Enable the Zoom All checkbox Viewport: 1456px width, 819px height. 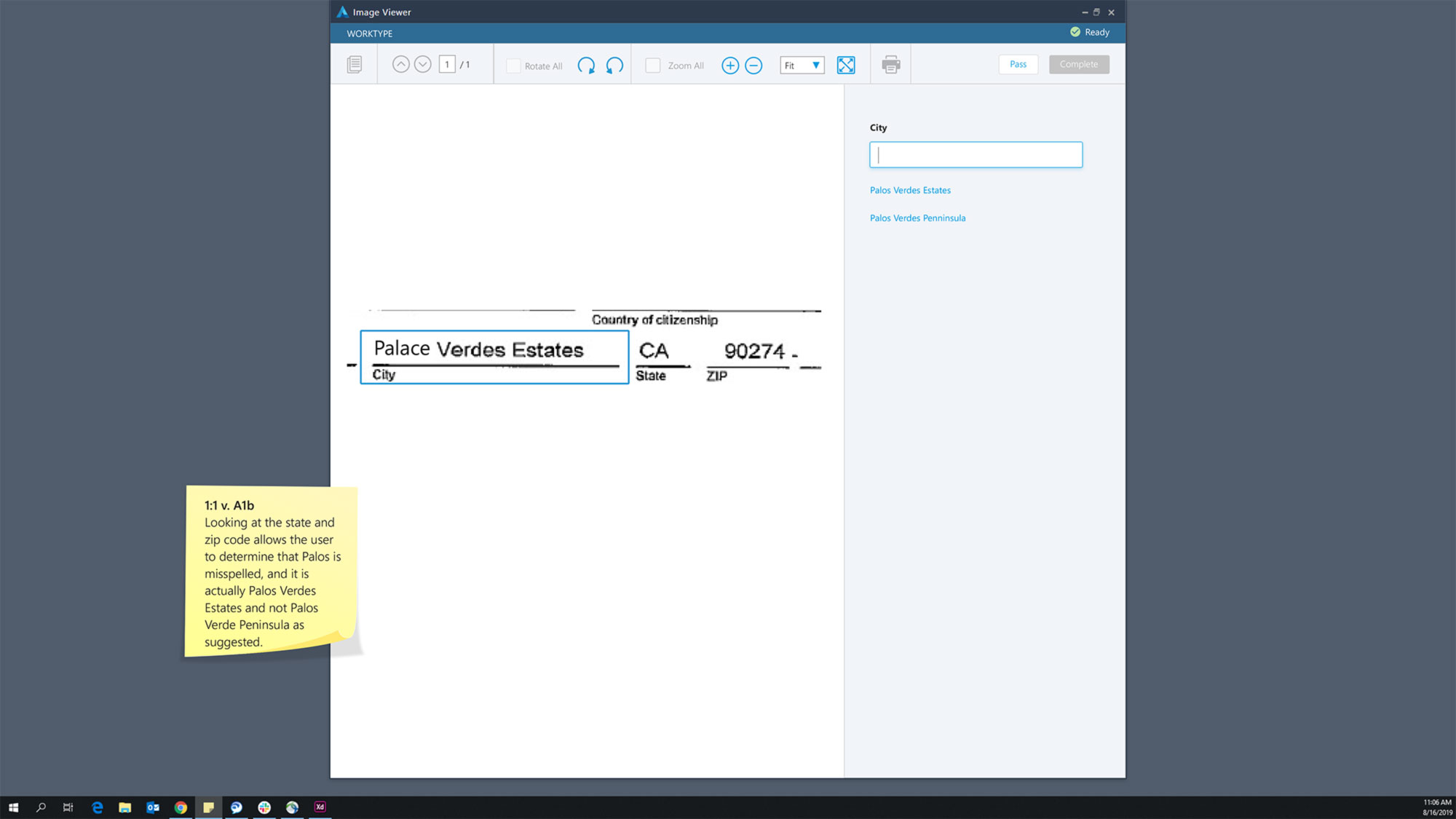click(x=653, y=66)
